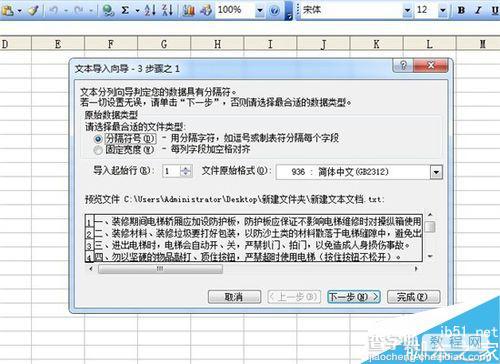This screenshot has width=500, height=364.
Task: Click the AutoSum sigma icon
Action: coord(125,10)
